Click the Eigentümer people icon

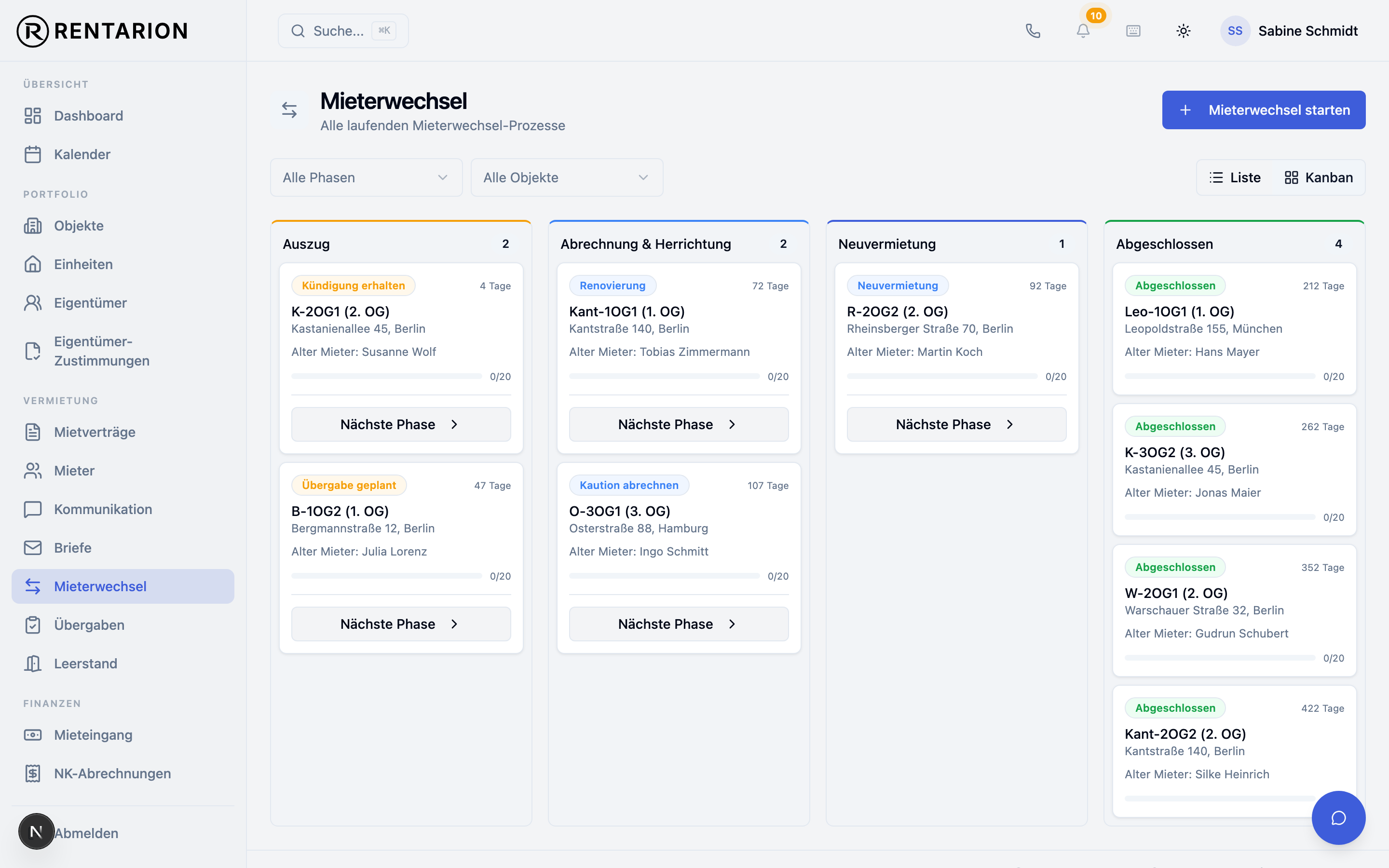point(33,302)
